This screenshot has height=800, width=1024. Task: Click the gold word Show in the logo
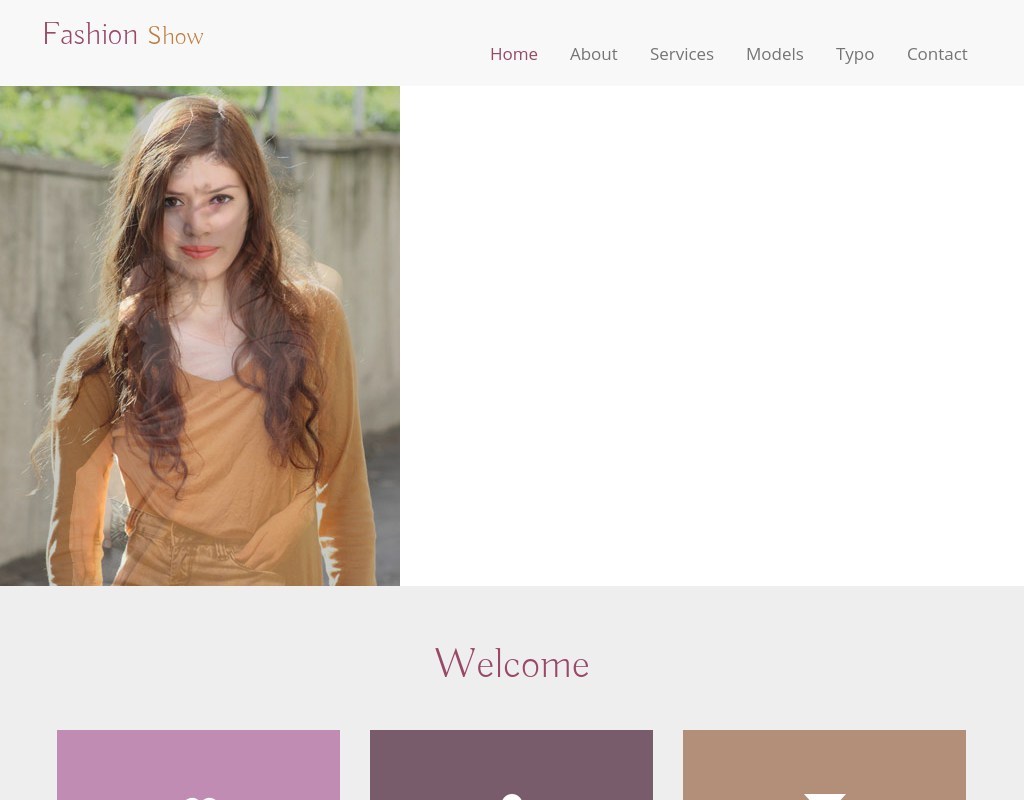coord(175,36)
